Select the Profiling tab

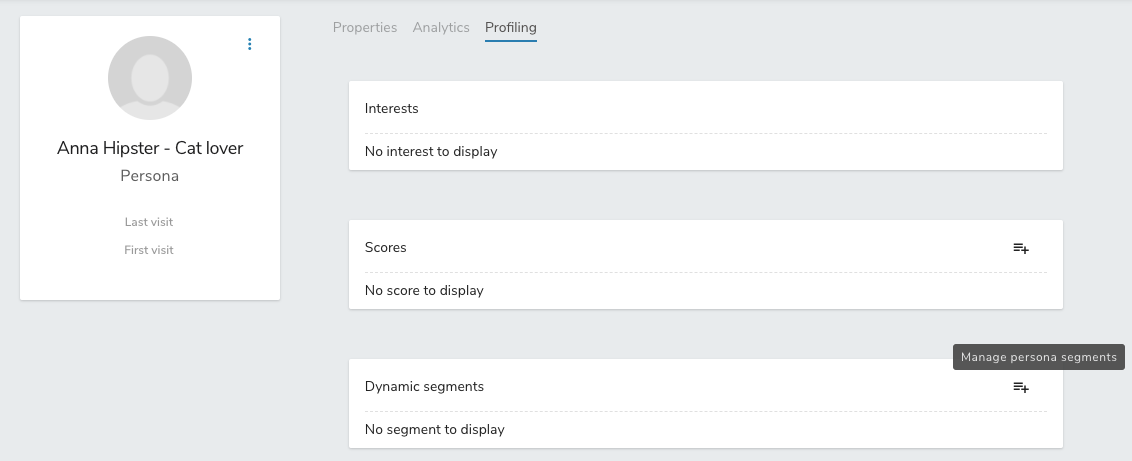click(511, 28)
